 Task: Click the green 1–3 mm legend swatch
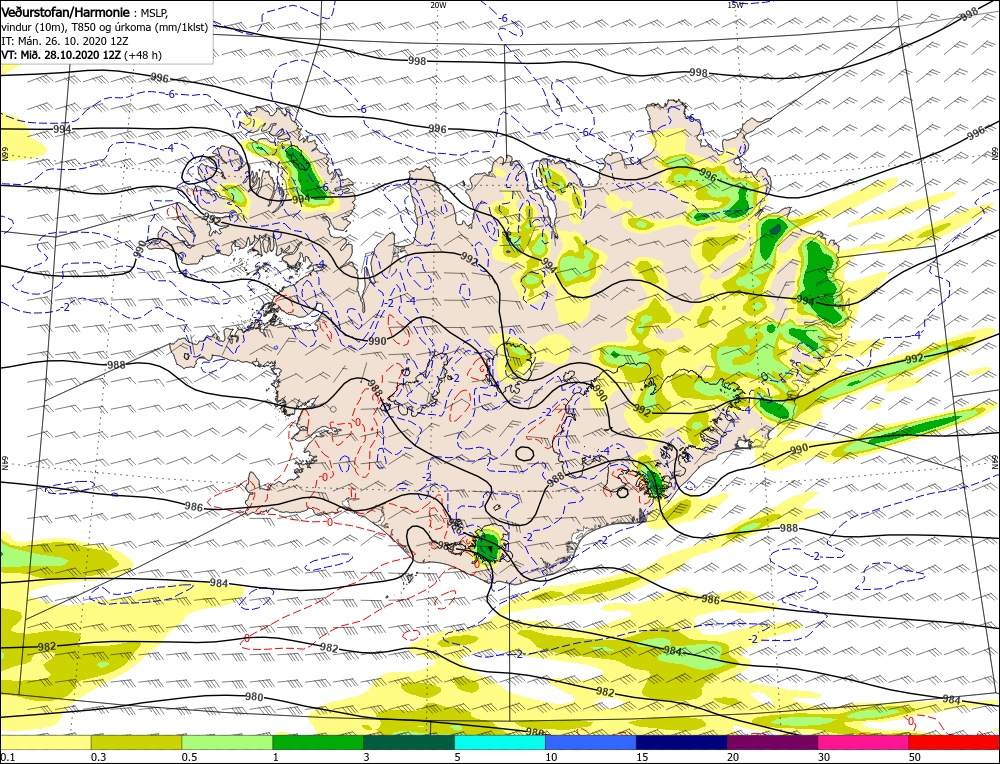[318, 742]
